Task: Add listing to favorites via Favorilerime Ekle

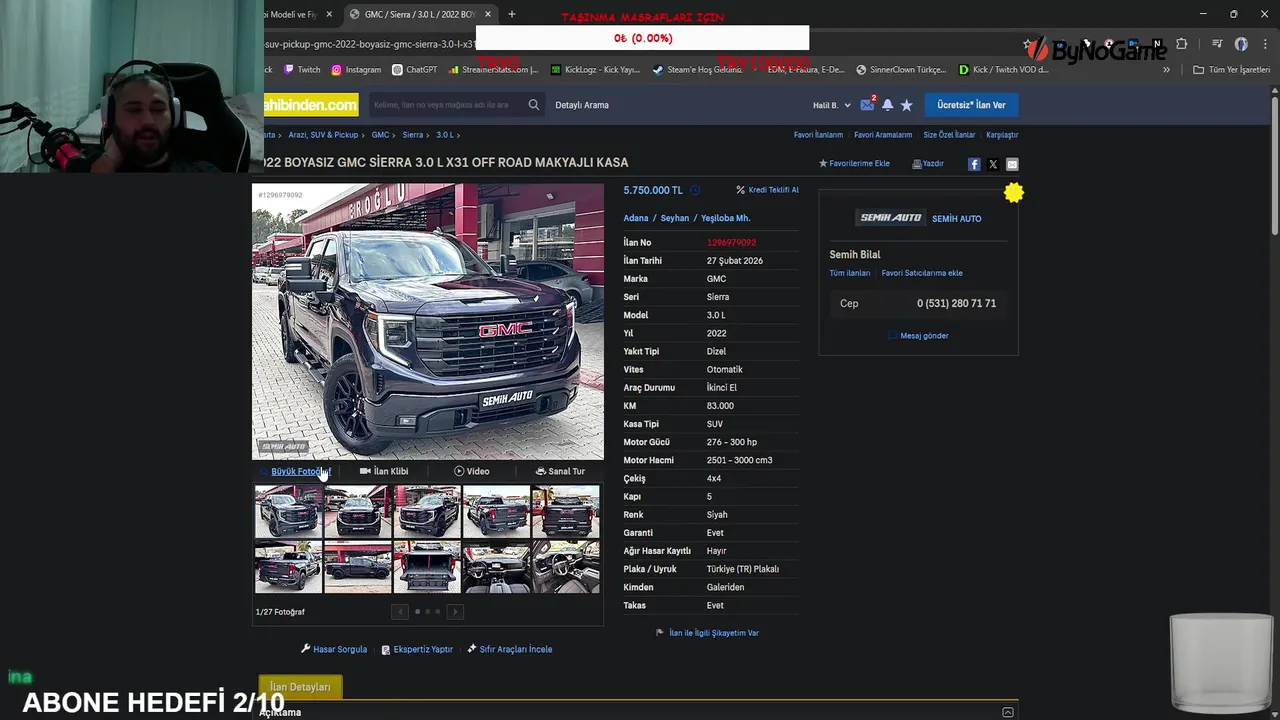Action: coord(854,163)
